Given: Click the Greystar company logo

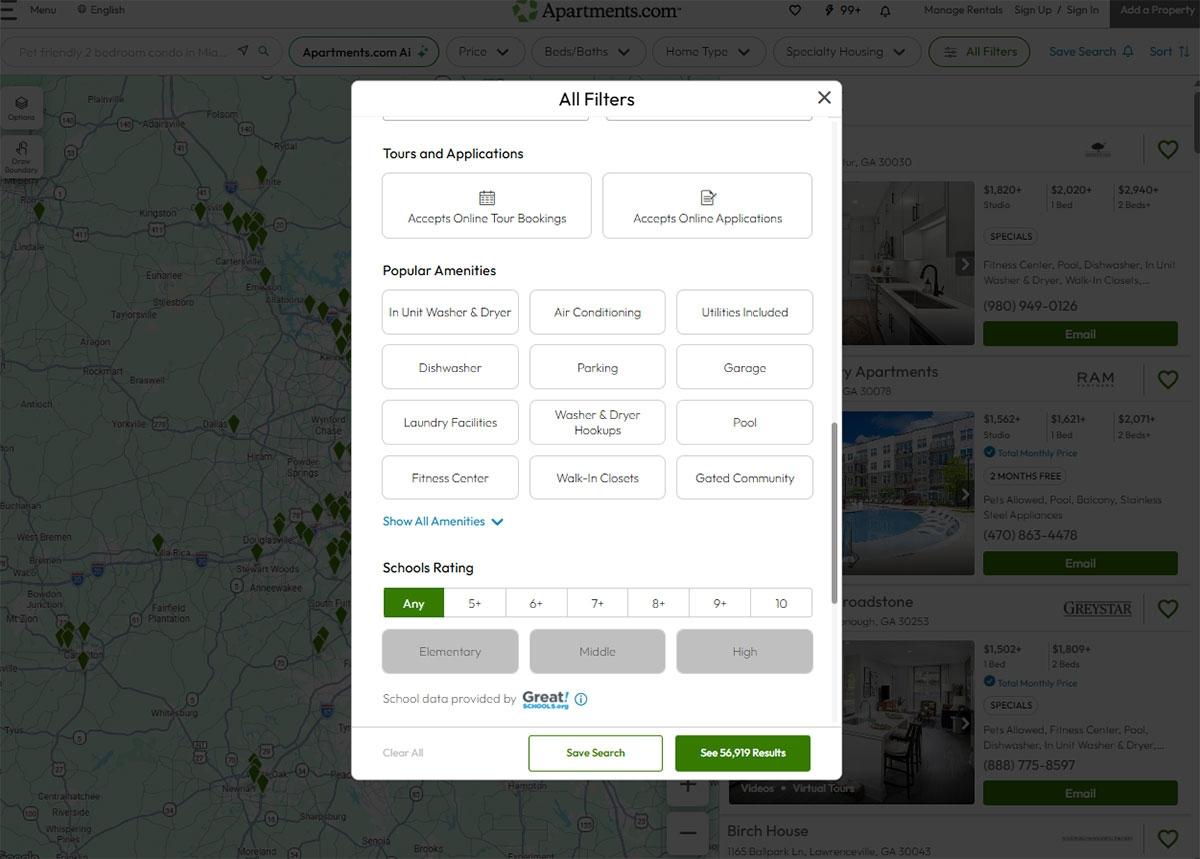Looking at the screenshot, I should click(1097, 609).
